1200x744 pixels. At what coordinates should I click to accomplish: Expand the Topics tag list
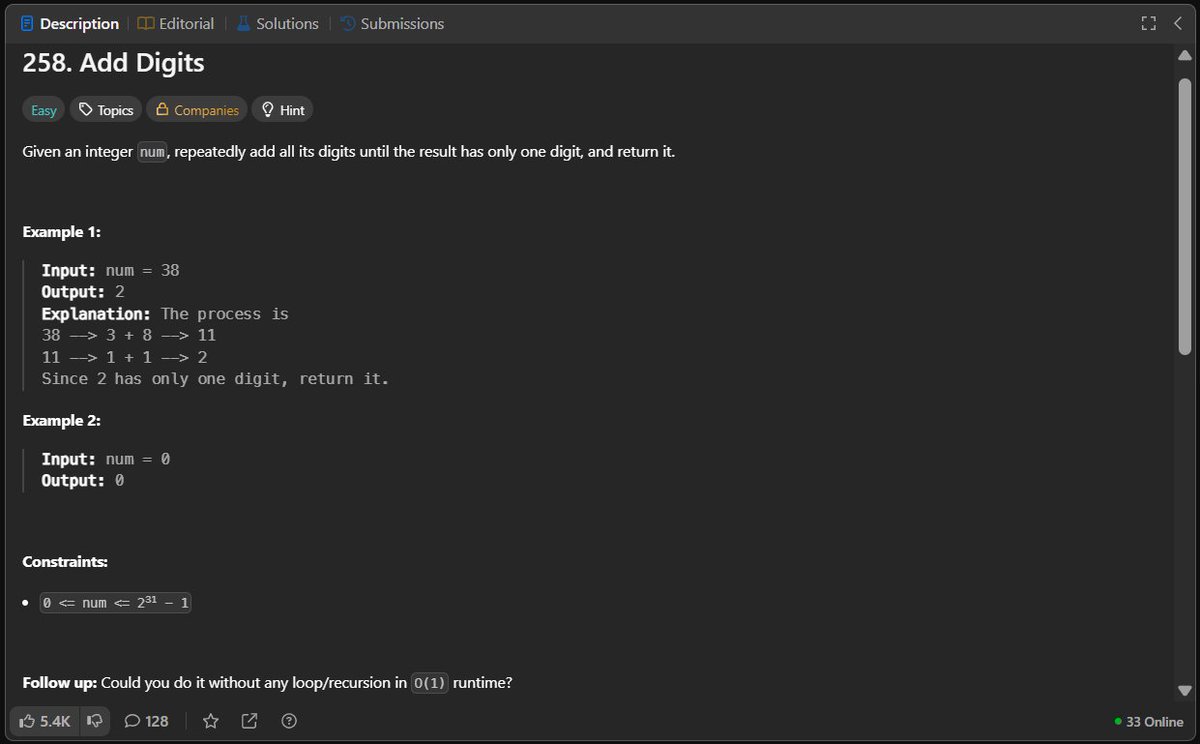coord(105,109)
